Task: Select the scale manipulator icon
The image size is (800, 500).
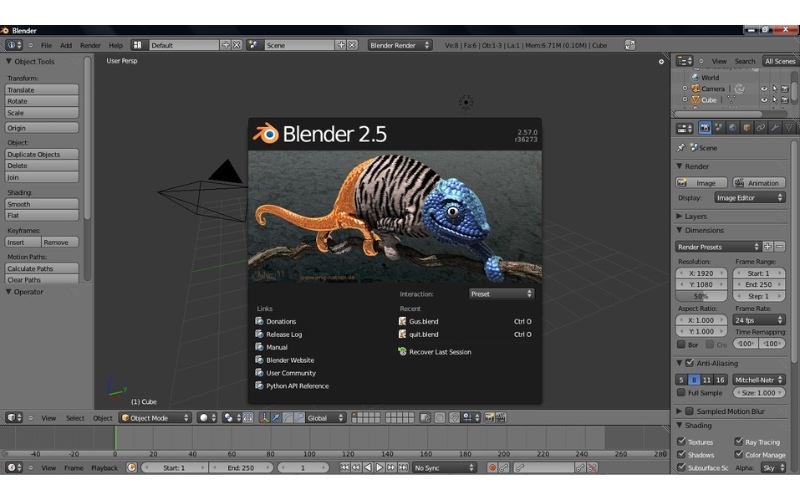Action: pyautogui.click(x=299, y=418)
